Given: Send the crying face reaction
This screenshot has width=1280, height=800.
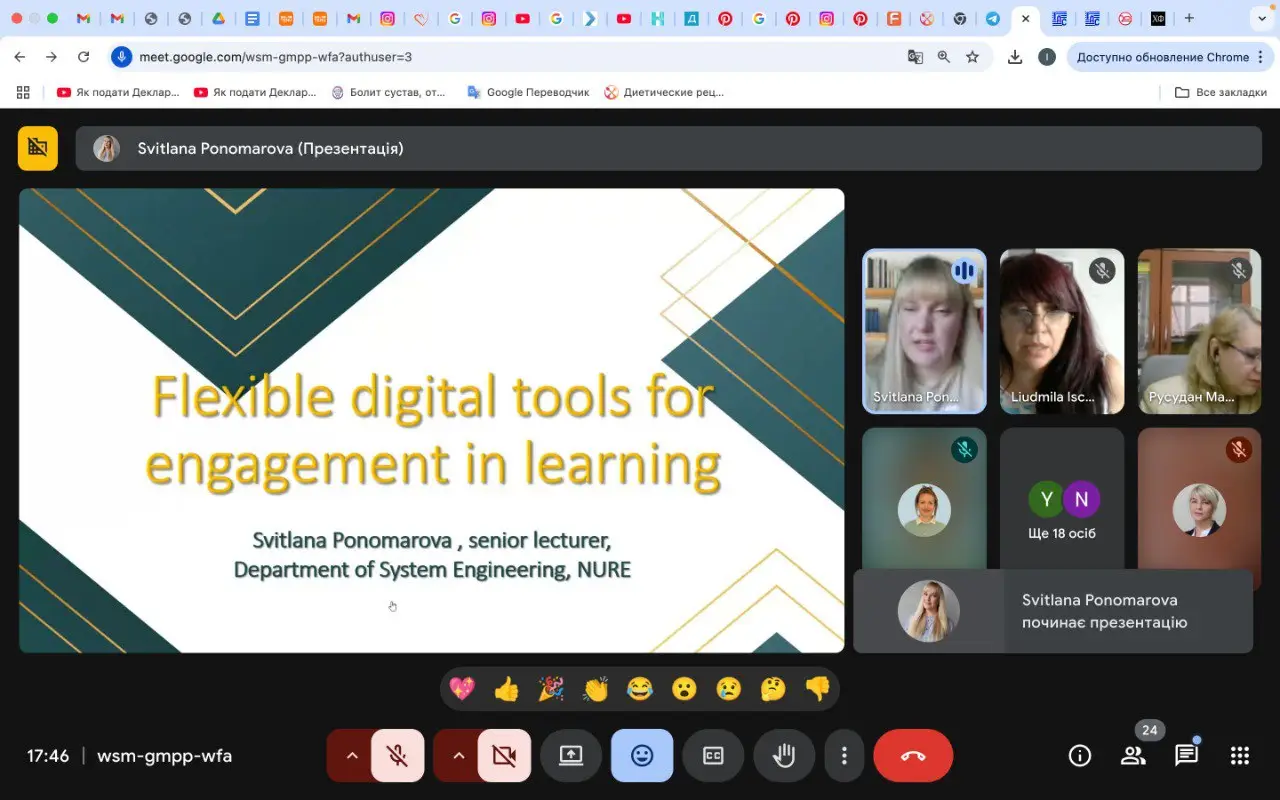Looking at the screenshot, I should pos(729,689).
